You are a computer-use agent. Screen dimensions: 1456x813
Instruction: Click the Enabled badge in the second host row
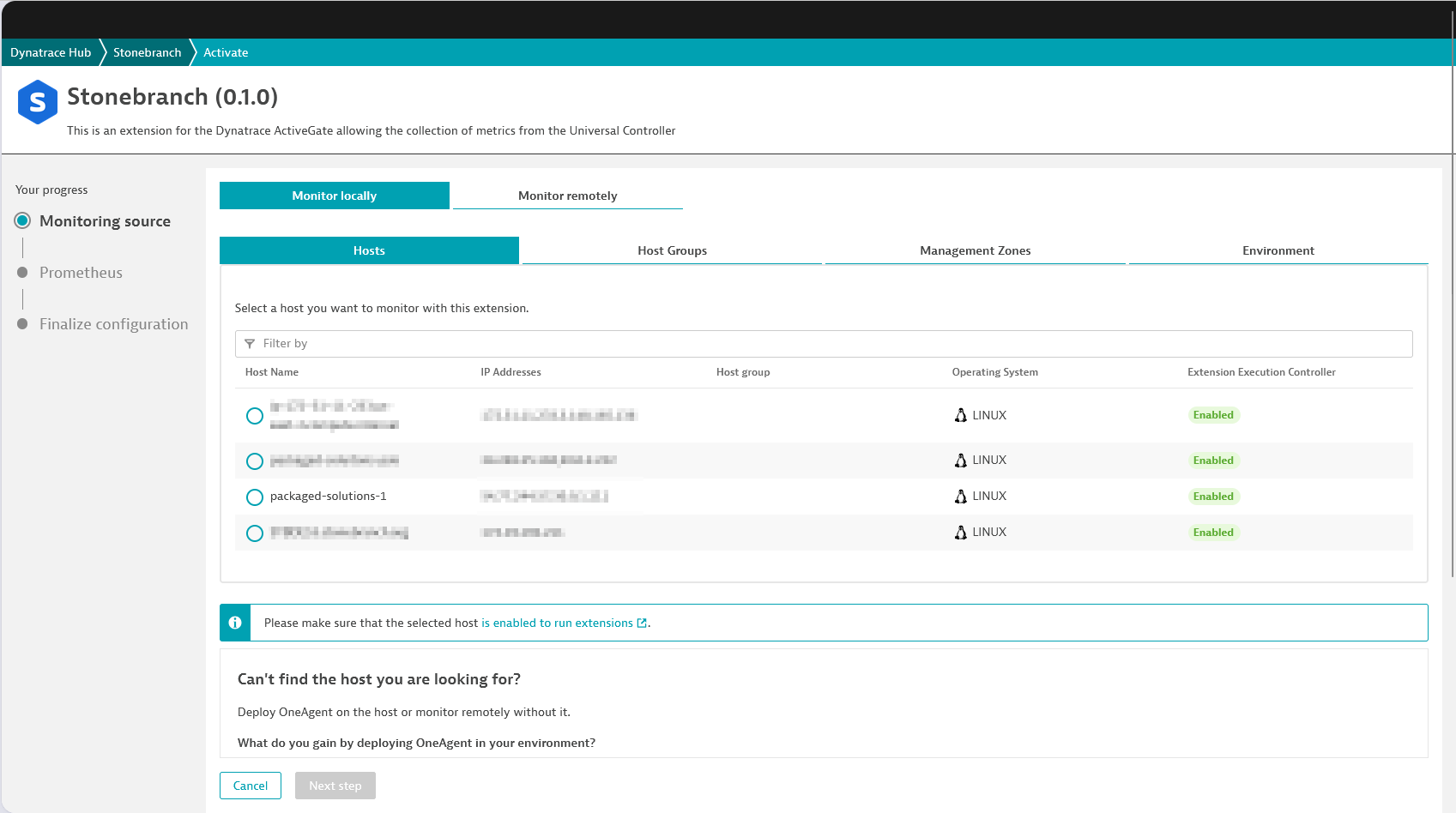point(1213,461)
